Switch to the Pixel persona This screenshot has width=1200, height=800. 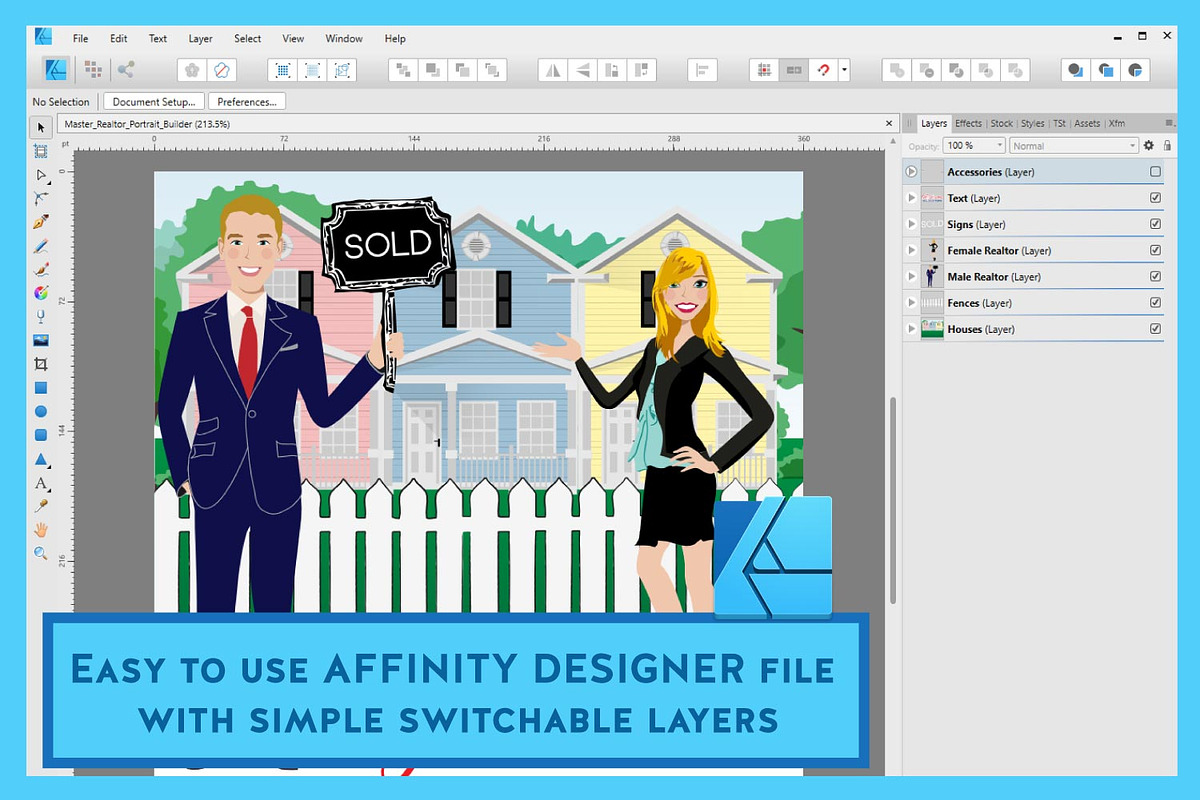(93, 70)
